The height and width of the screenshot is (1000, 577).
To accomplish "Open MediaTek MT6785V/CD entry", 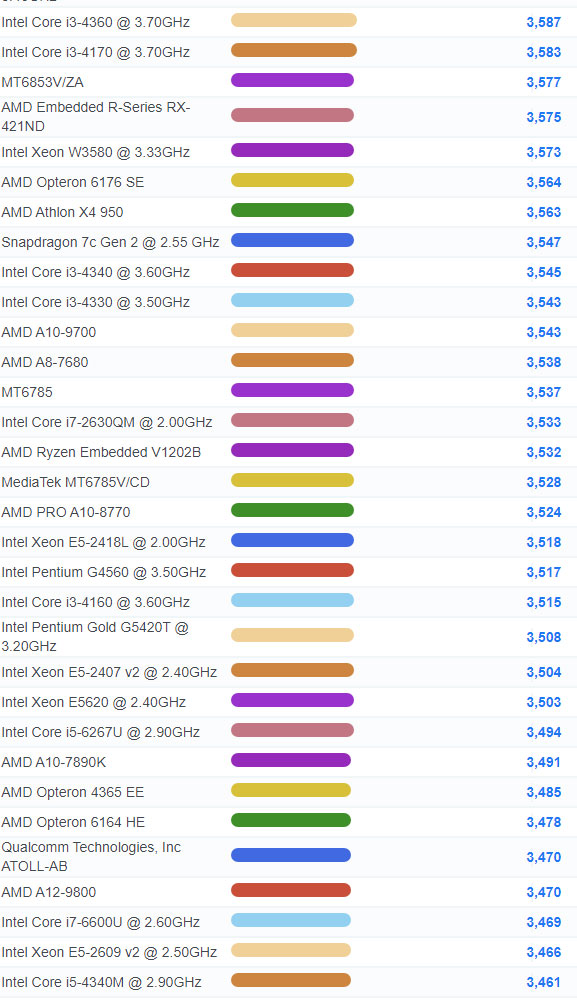I will (76, 482).
